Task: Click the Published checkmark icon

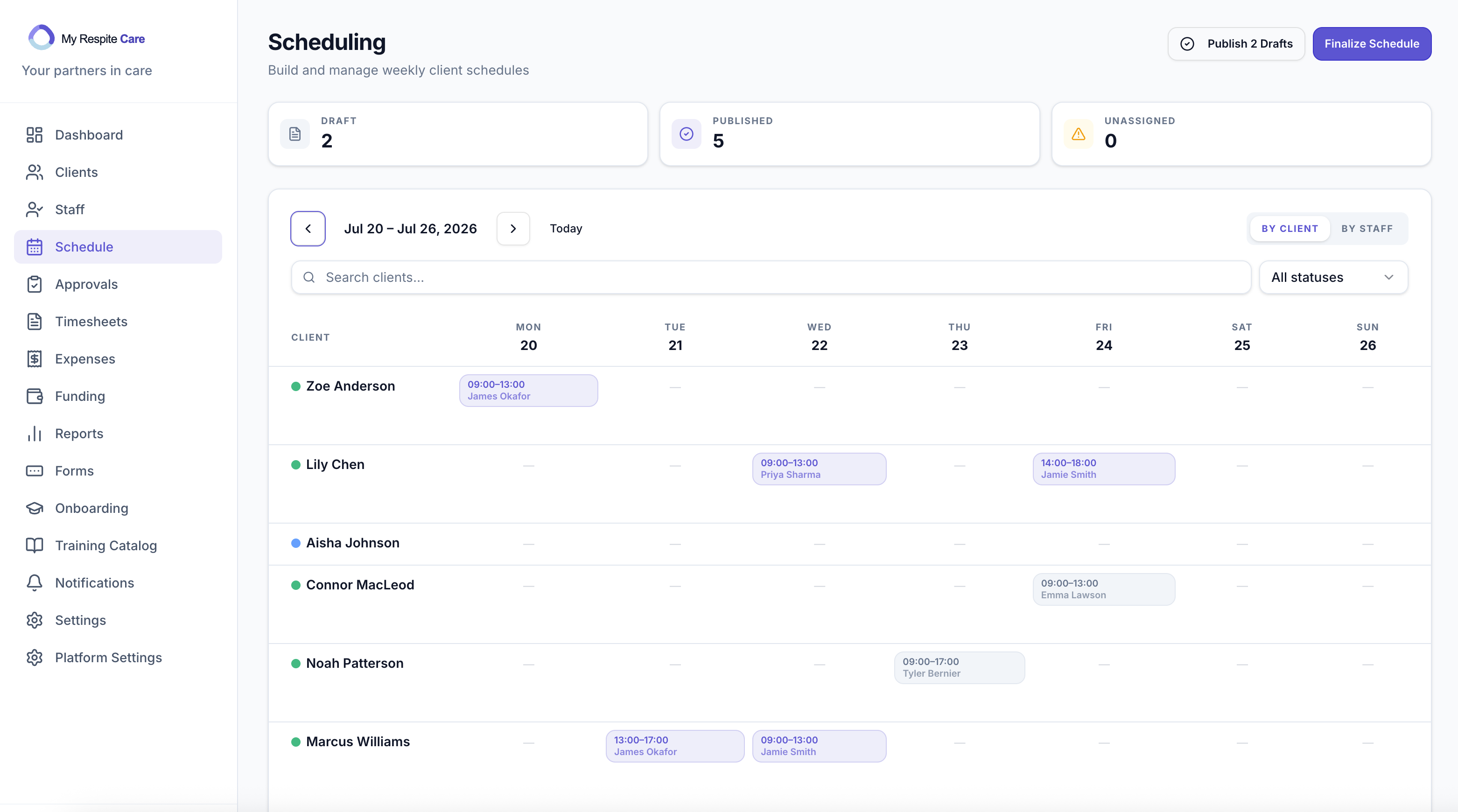Action: tap(687, 134)
